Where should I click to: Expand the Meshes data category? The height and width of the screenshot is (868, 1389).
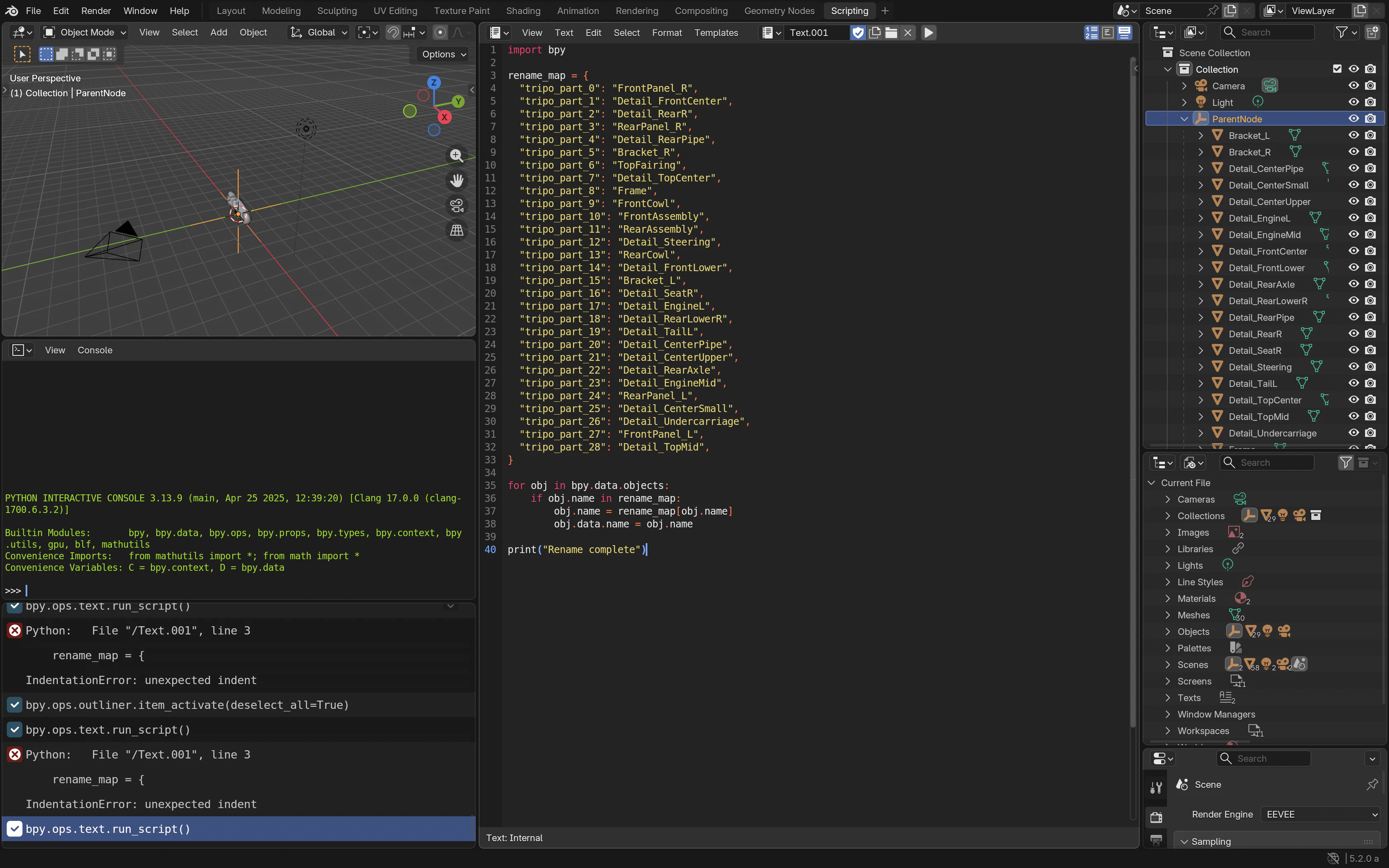point(1167,615)
